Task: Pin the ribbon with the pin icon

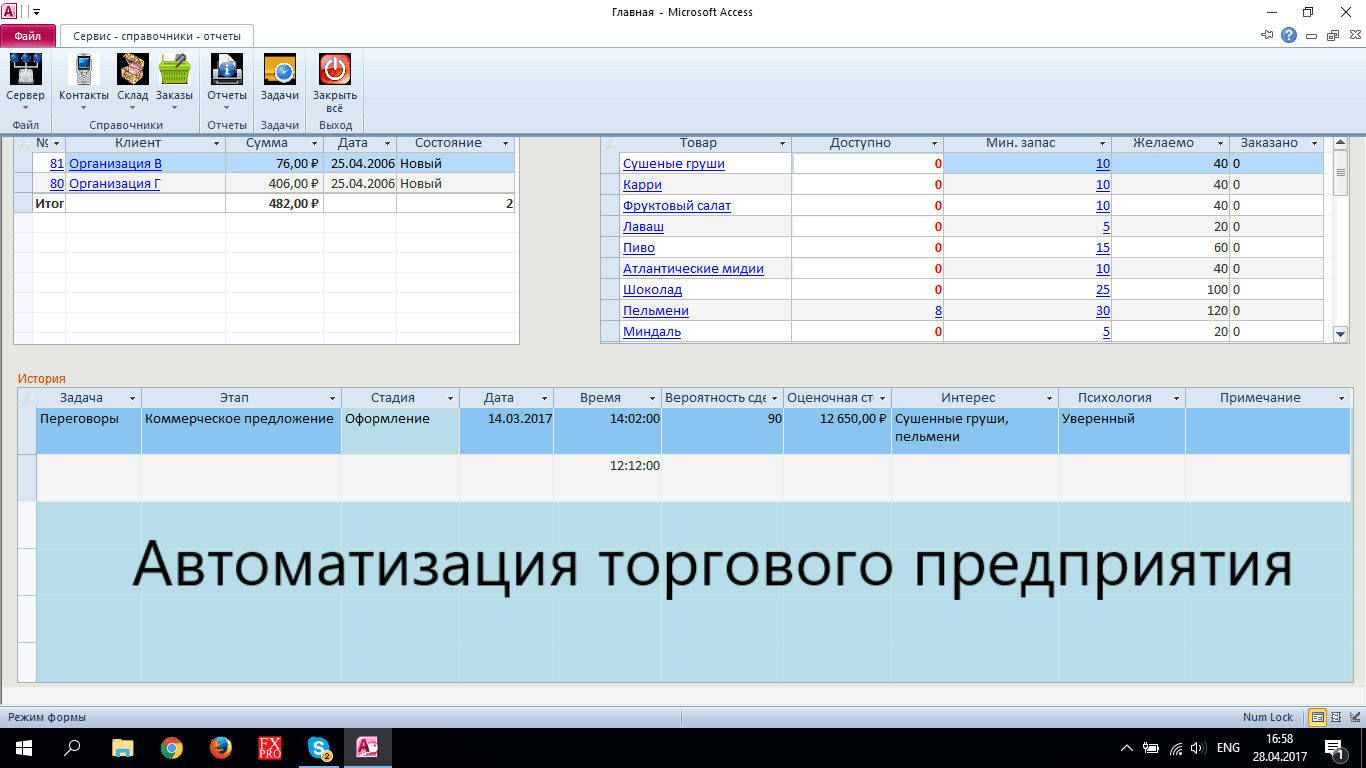Action: tap(1268, 35)
